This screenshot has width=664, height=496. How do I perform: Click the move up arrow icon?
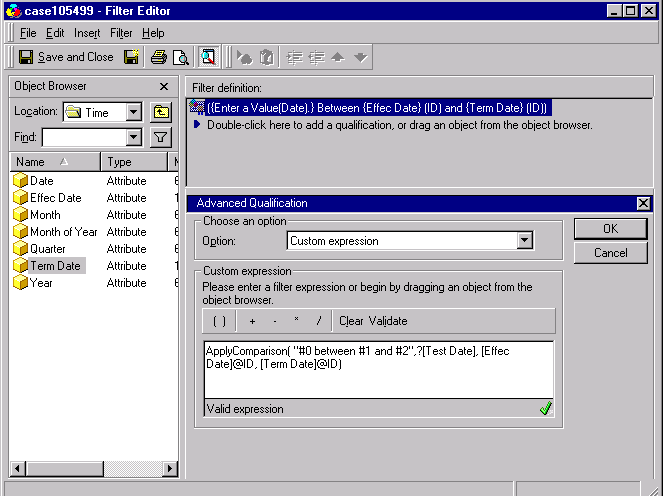(338, 57)
